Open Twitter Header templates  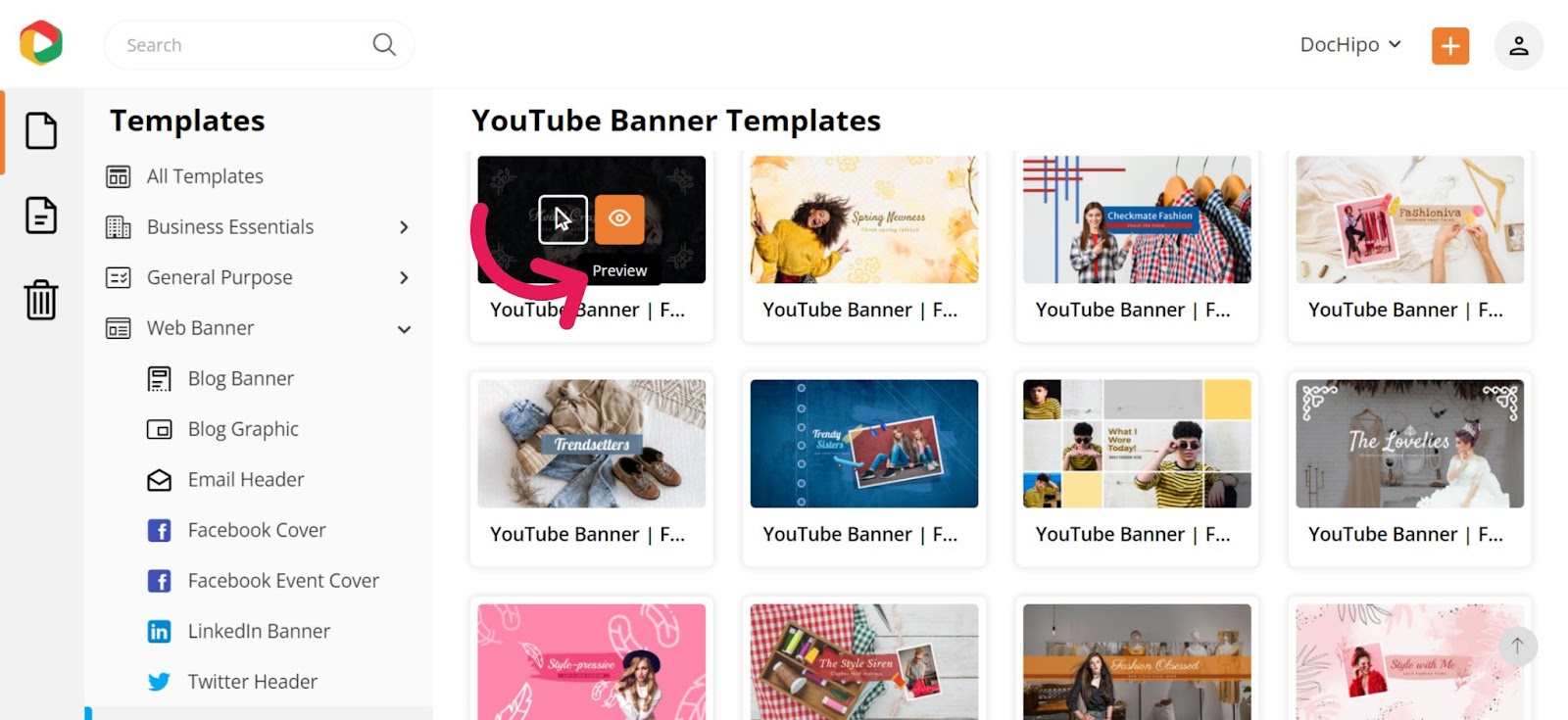click(x=253, y=682)
